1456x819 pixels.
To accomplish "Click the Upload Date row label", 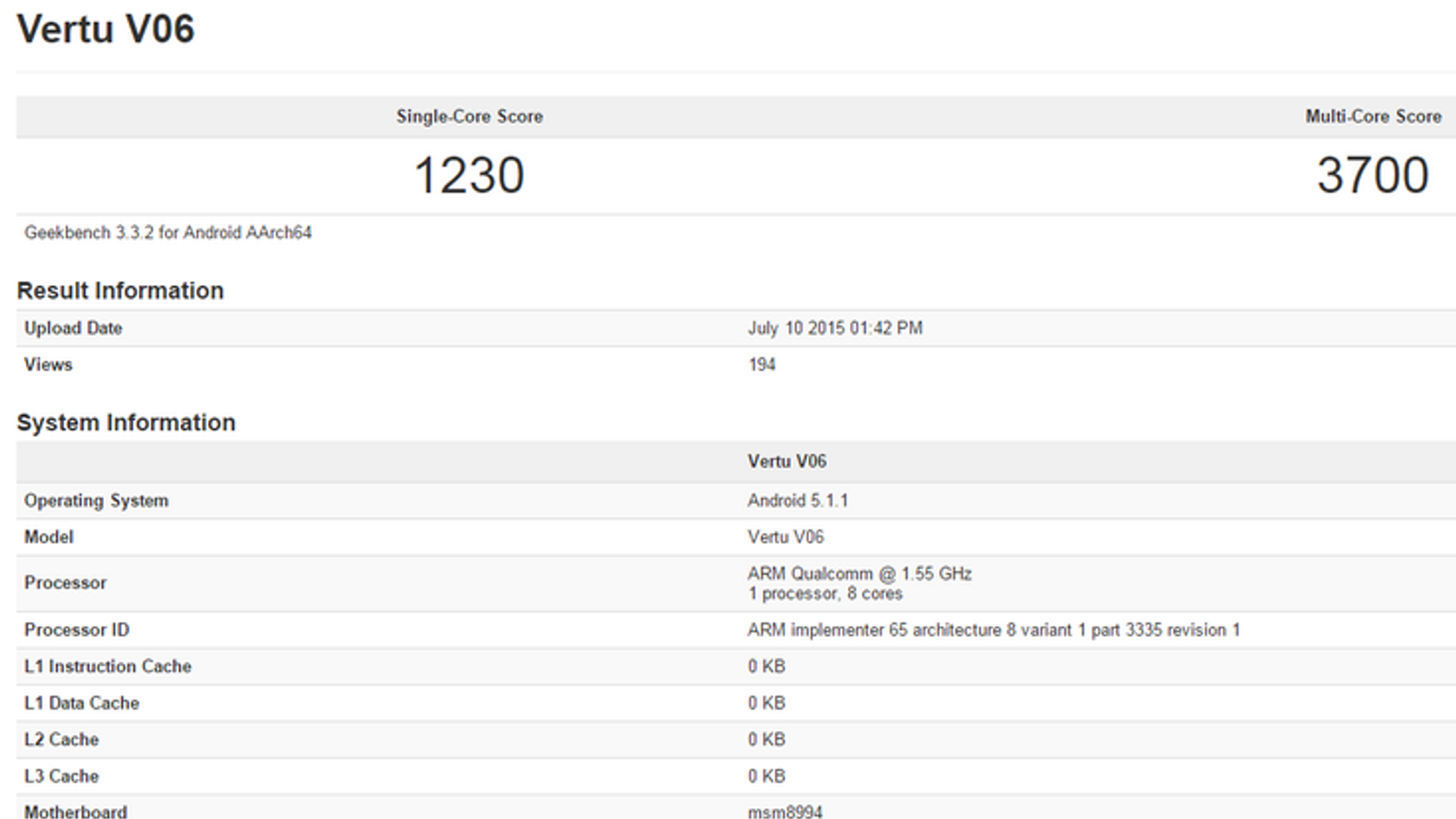I will click(73, 329).
